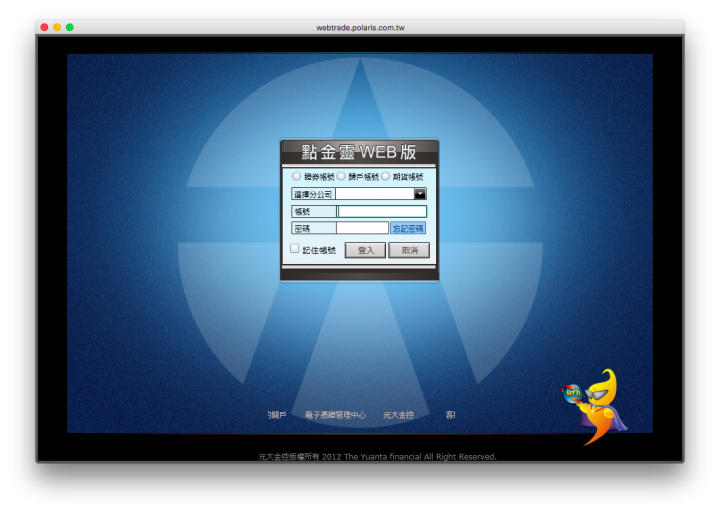Click the webtrade.polaris.com.tw title text
The height and width of the screenshot is (514, 720).
[360, 28]
